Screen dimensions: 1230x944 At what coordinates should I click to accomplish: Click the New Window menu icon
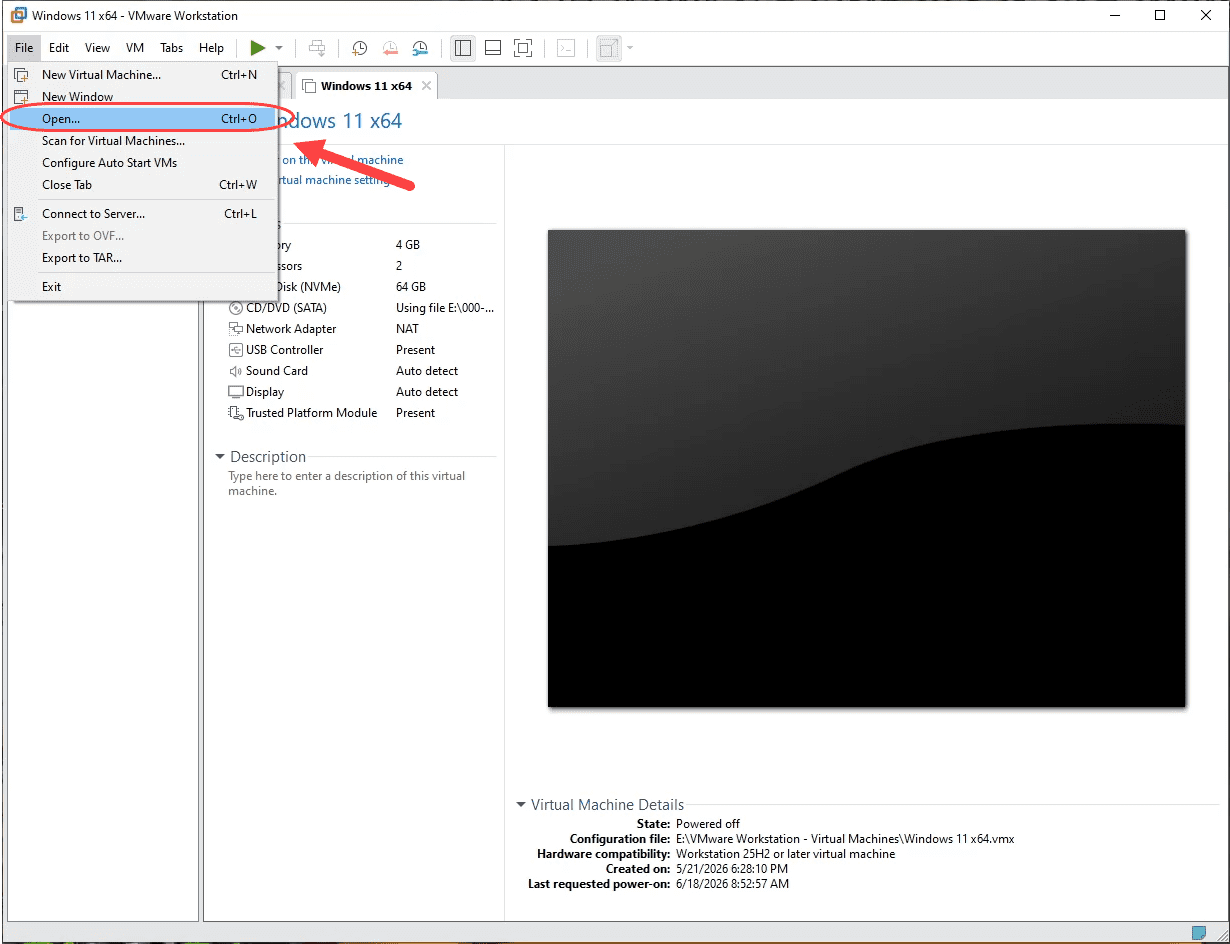tap(21, 97)
